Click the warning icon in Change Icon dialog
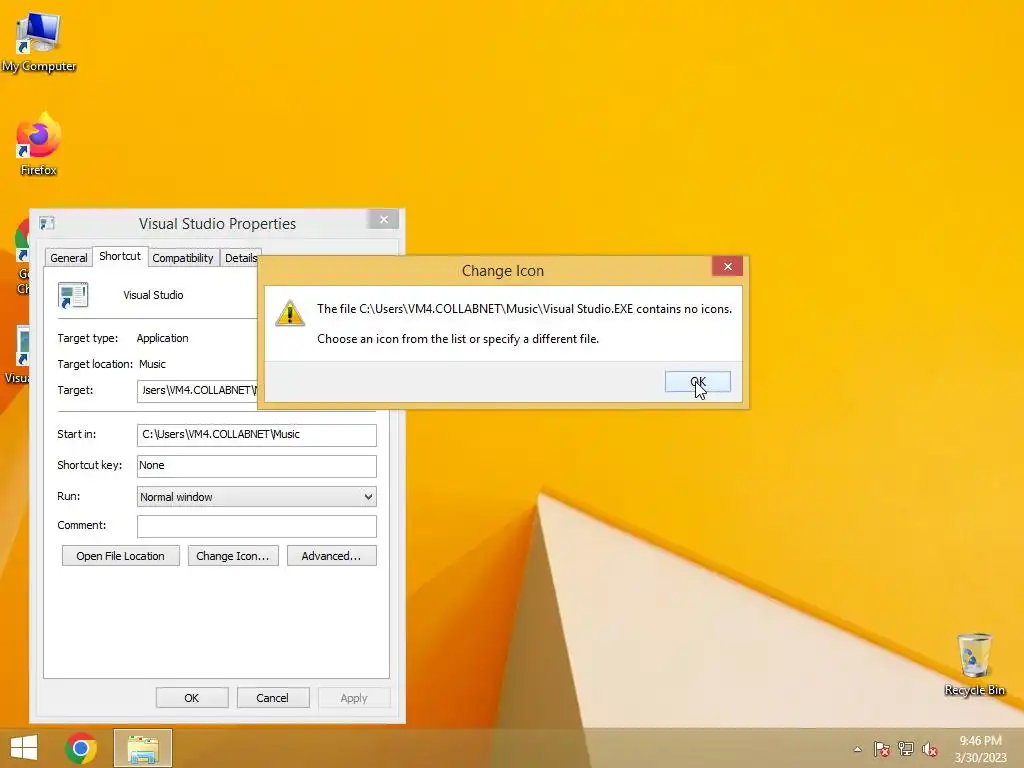The image size is (1024, 768). (x=290, y=313)
